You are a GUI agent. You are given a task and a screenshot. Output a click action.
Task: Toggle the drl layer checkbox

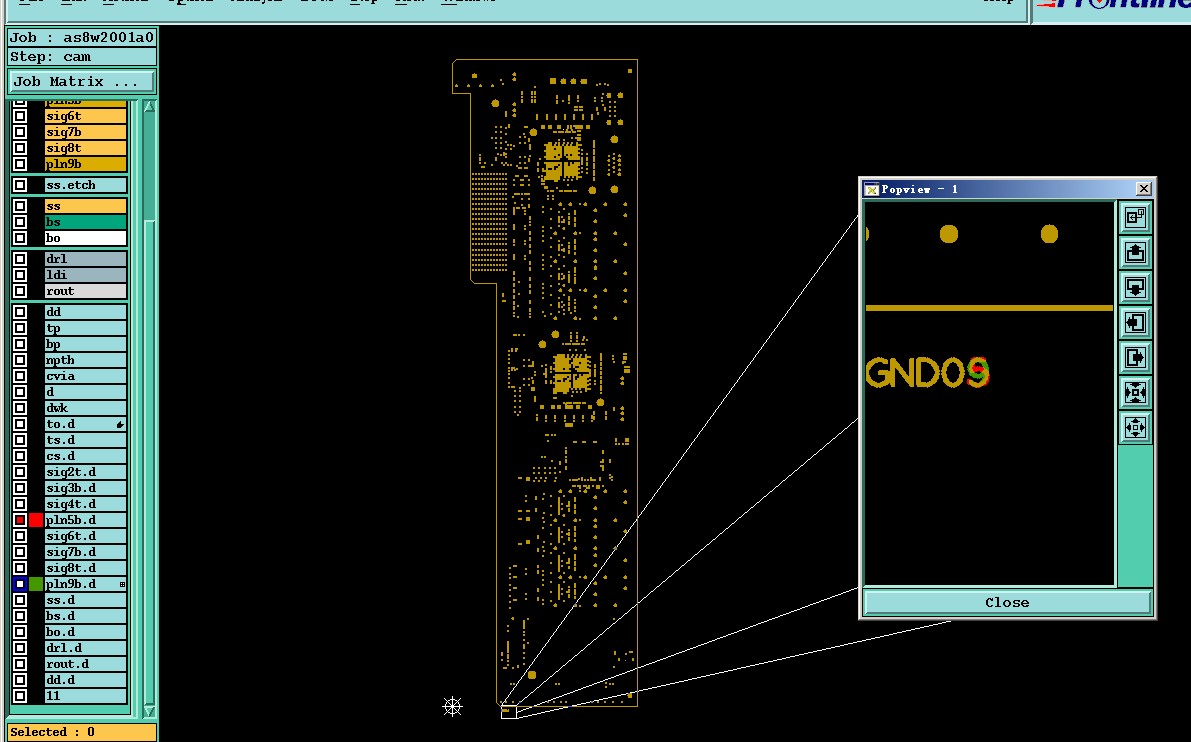coord(20,259)
